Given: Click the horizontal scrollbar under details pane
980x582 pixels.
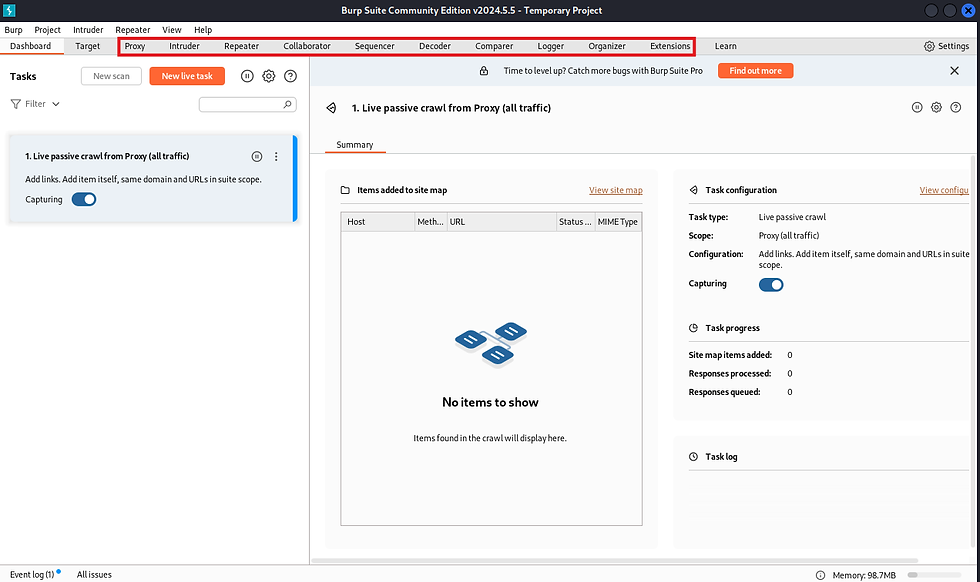Looking at the screenshot, I should 614,561.
